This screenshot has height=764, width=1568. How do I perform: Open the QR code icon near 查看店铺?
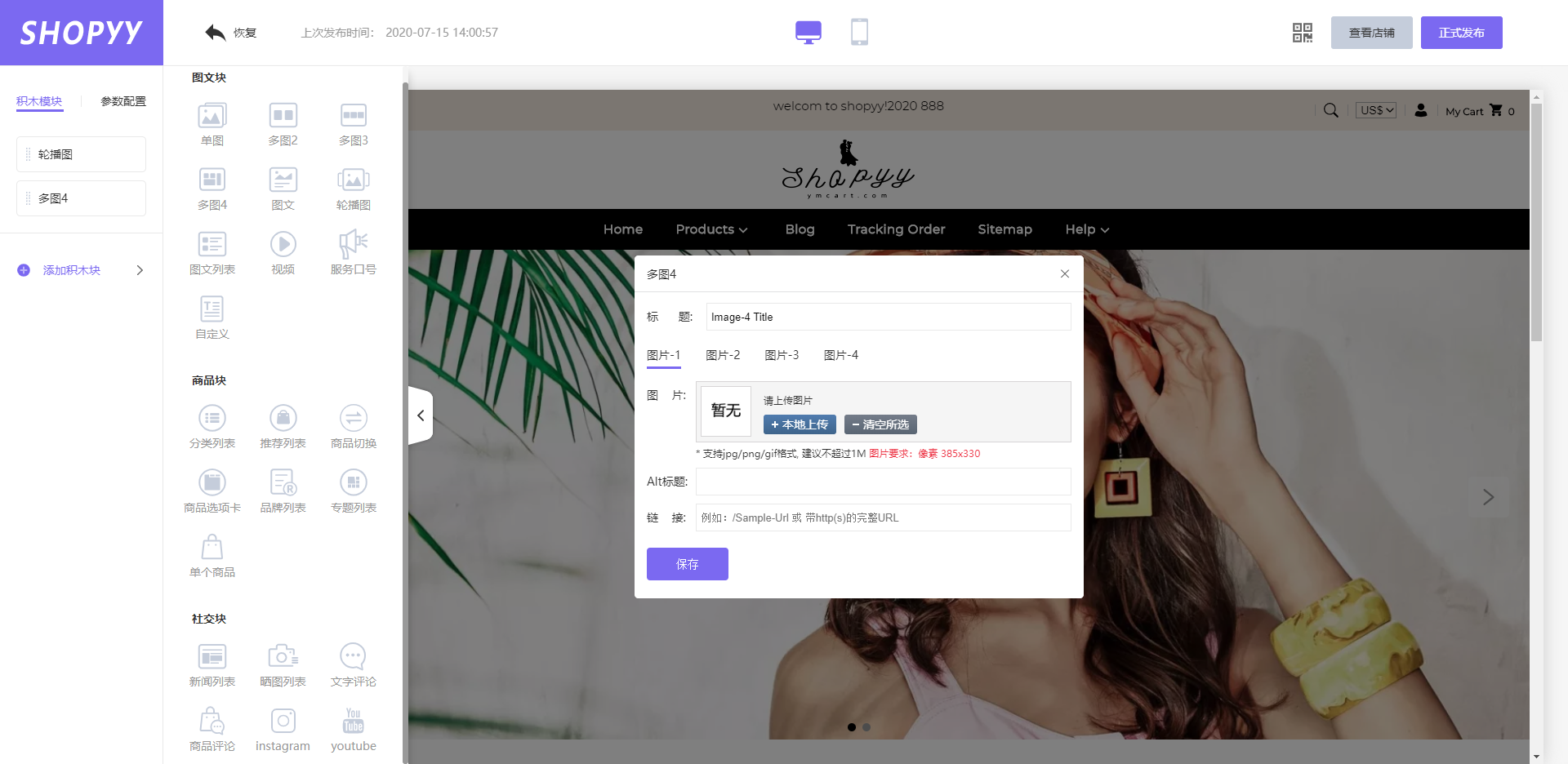coord(1302,33)
